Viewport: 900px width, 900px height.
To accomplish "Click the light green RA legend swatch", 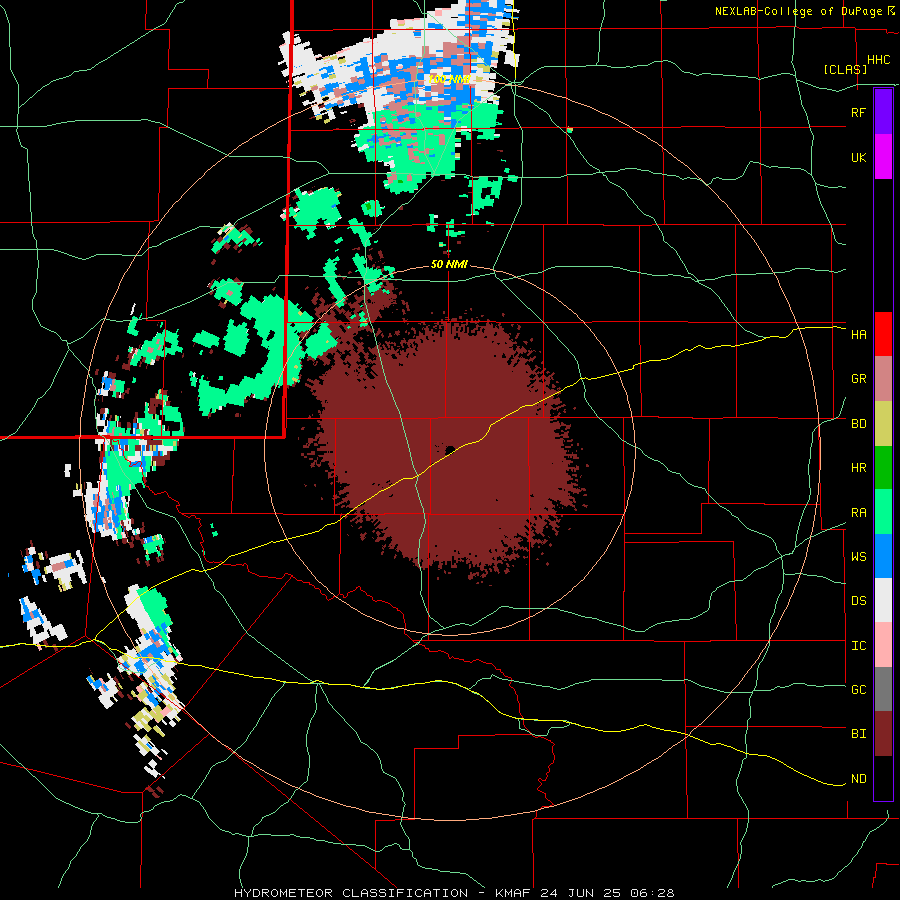I will [883, 512].
